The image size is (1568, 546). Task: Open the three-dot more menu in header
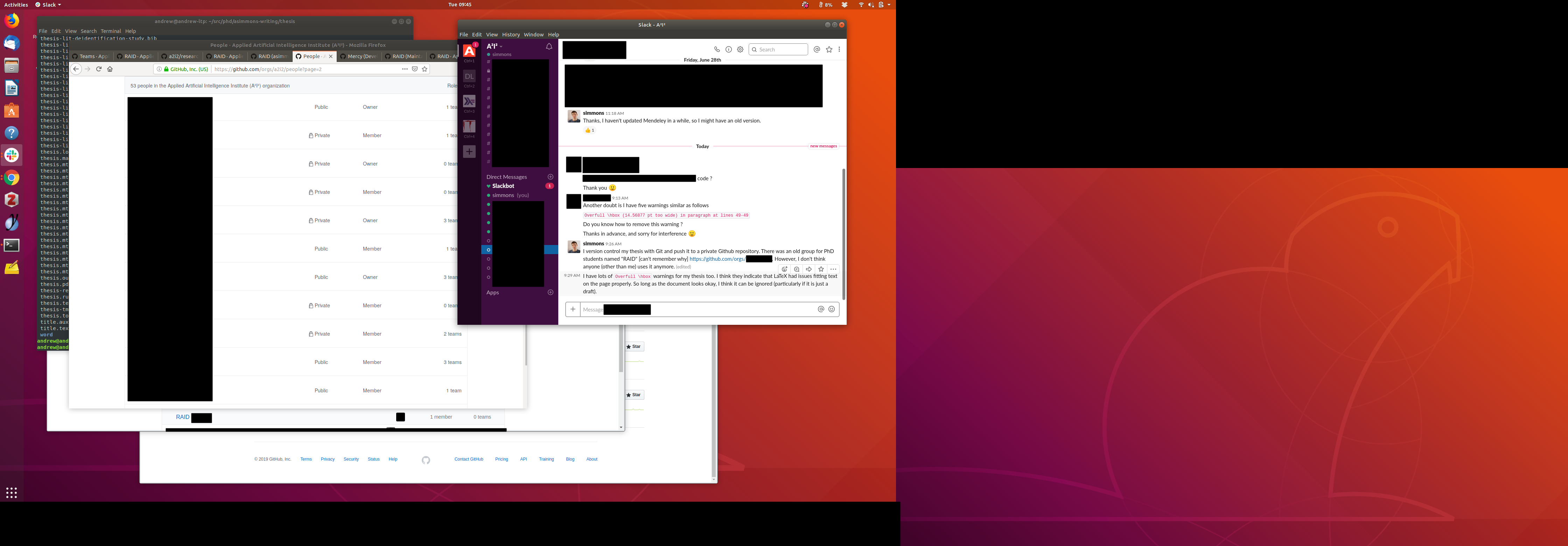point(839,49)
